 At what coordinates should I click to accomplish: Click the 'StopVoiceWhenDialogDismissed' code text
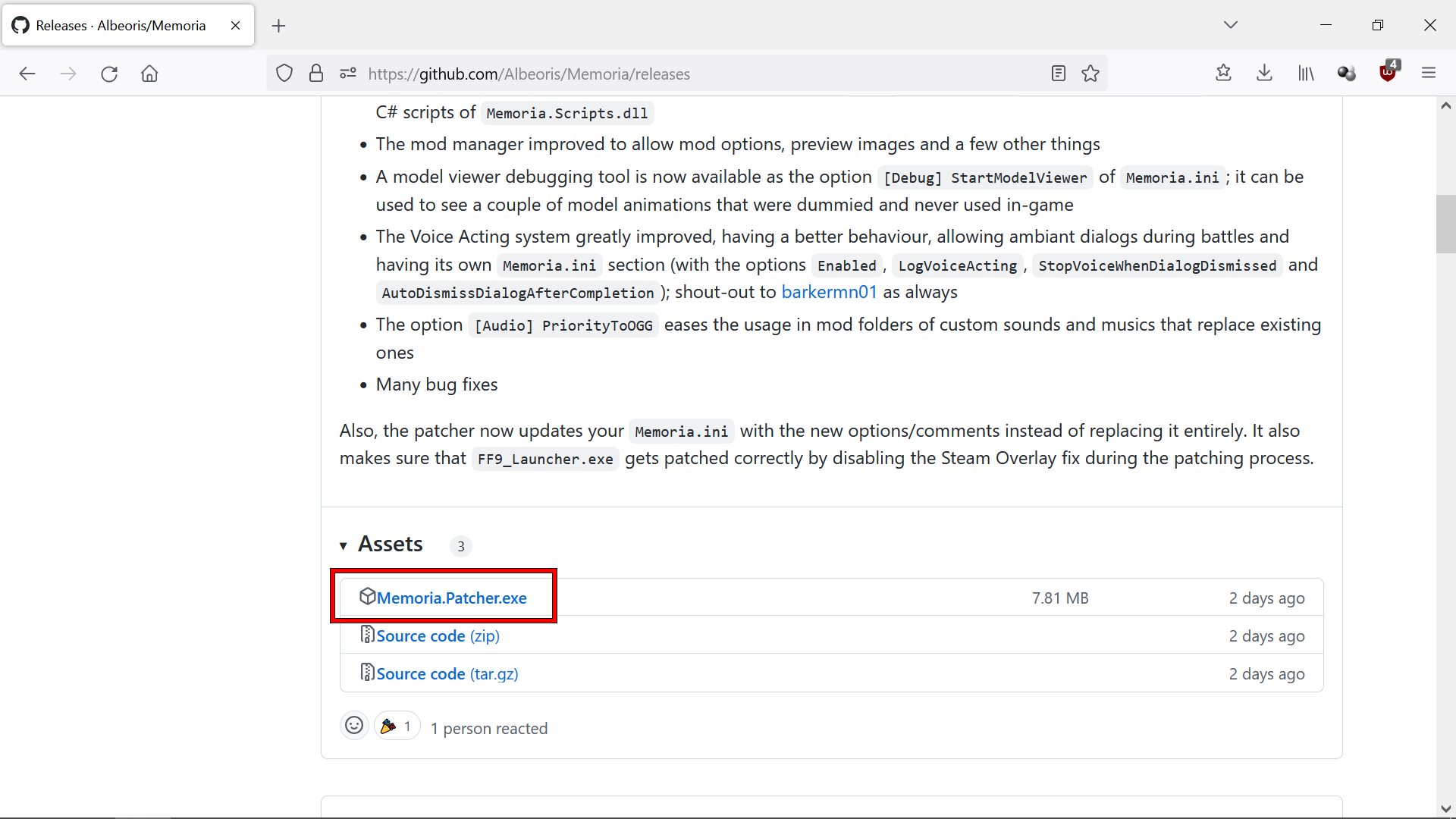coord(1157,266)
